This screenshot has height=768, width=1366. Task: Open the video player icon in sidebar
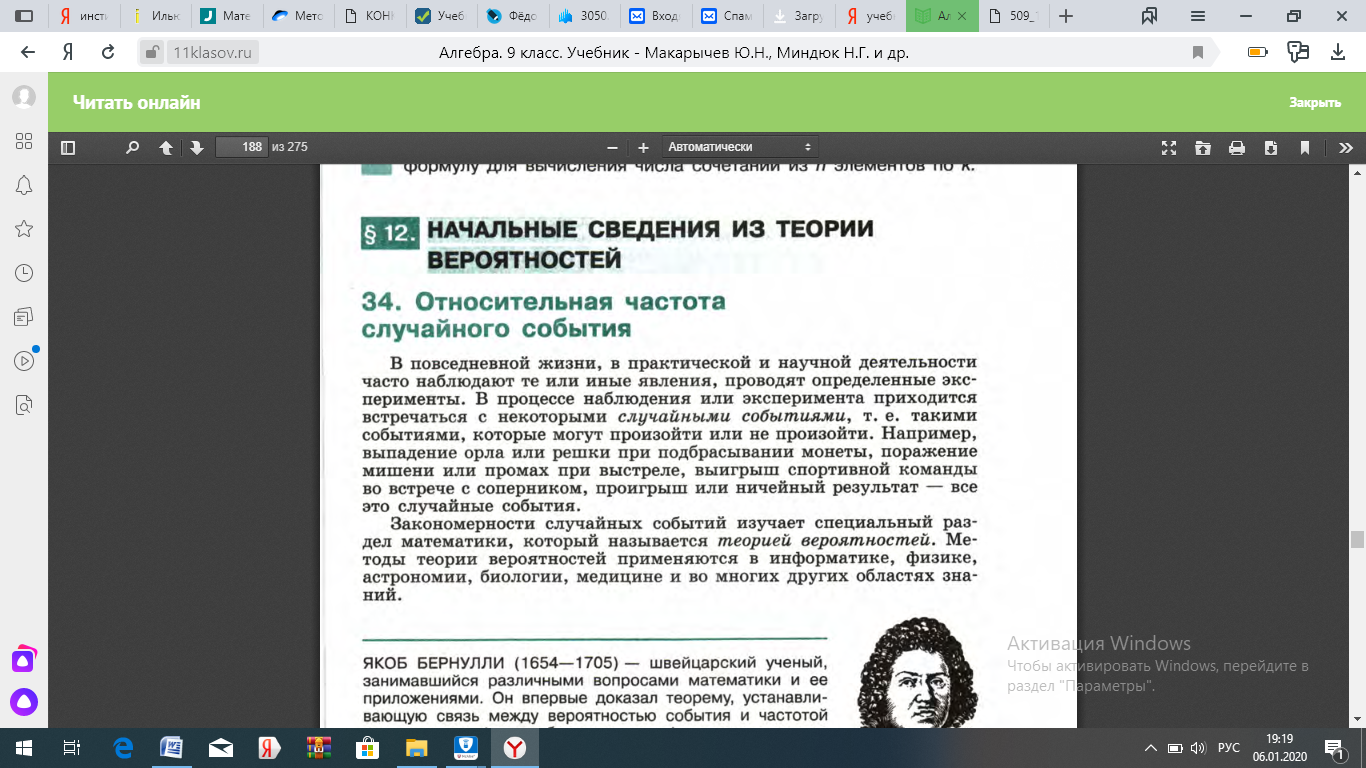[x=24, y=361]
